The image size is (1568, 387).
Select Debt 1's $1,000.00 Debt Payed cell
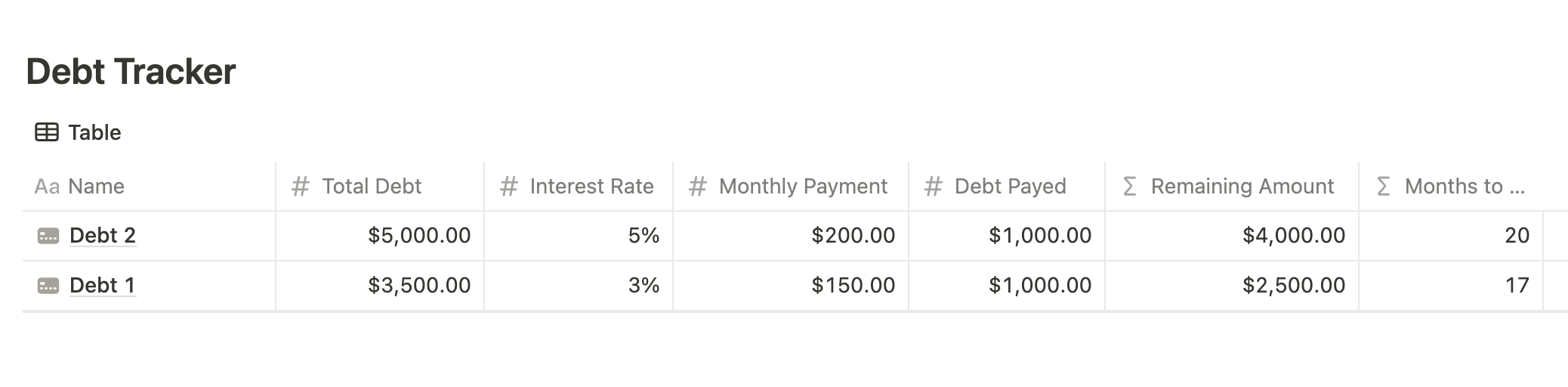pyautogui.click(x=1039, y=286)
